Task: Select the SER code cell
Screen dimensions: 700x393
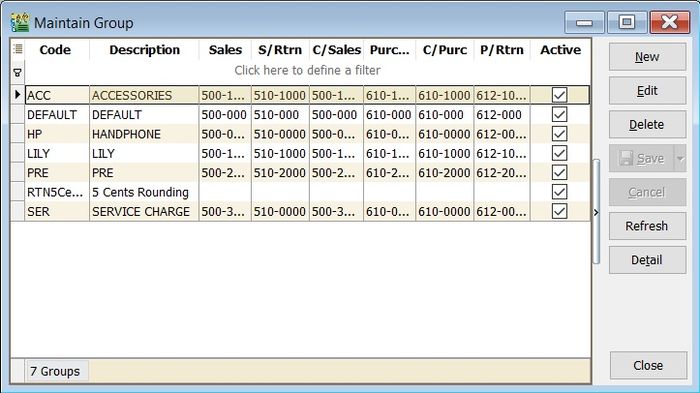Action: click(x=57, y=211)
